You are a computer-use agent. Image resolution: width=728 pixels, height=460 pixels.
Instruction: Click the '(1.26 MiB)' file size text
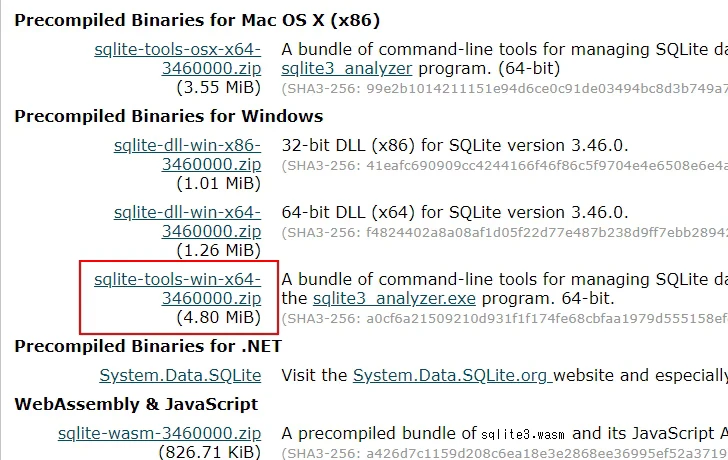[219, 250]
